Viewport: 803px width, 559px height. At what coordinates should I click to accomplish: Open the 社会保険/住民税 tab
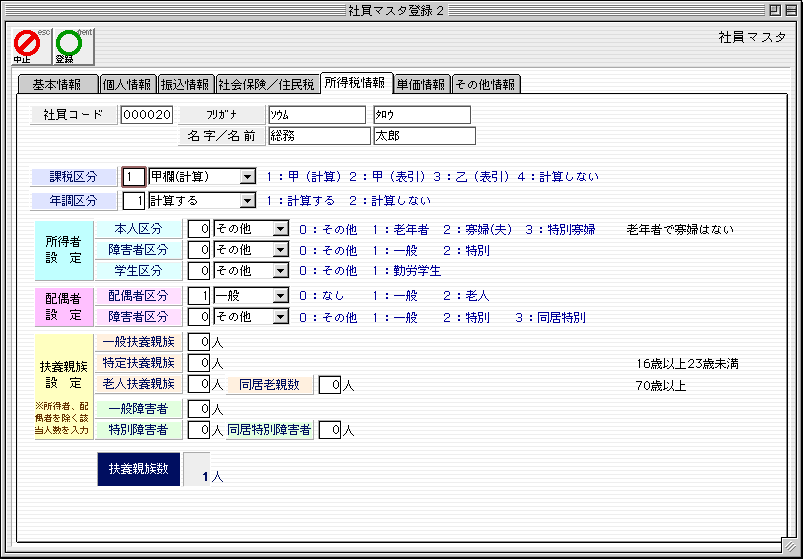click(266, 84)
